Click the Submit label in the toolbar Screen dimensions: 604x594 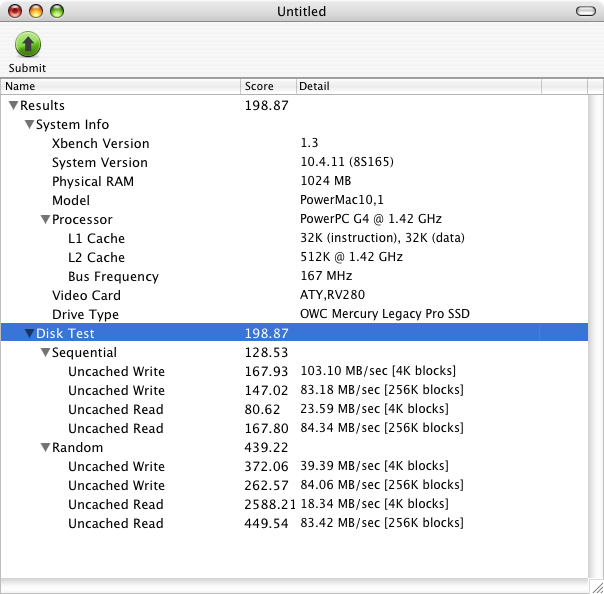(28, 68)
